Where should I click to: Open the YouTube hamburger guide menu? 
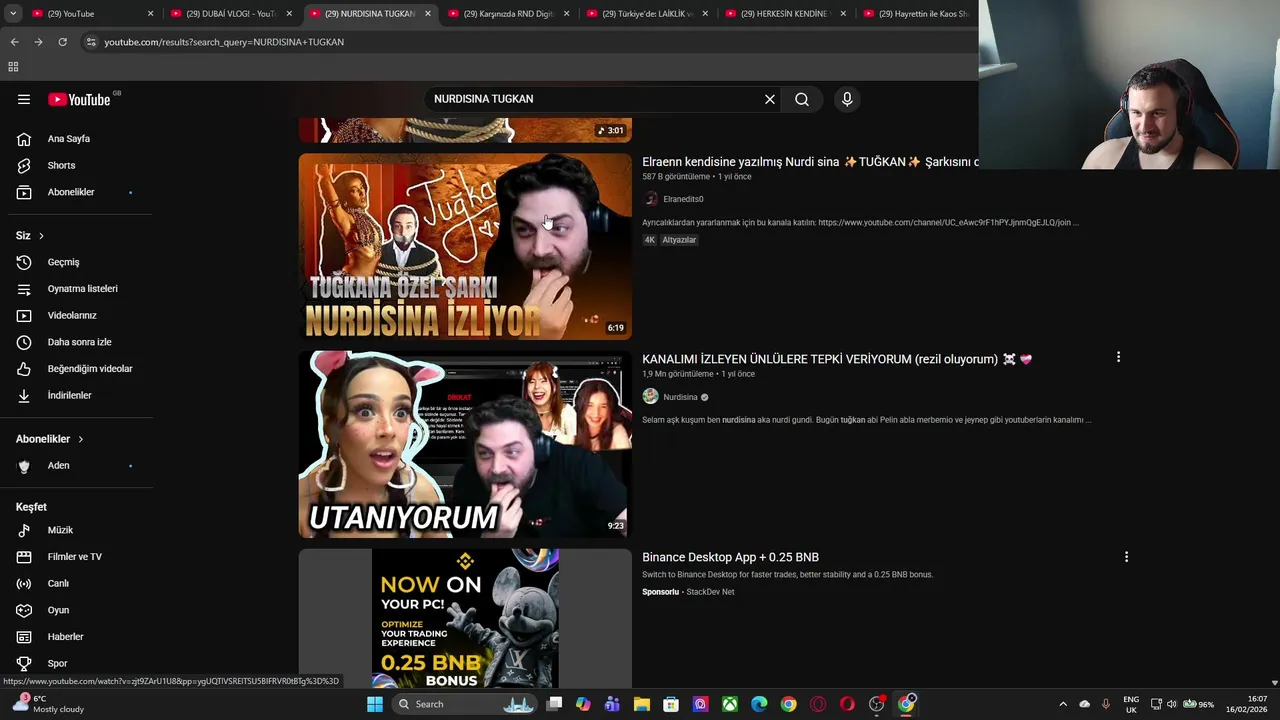click(x=24, y=99)
